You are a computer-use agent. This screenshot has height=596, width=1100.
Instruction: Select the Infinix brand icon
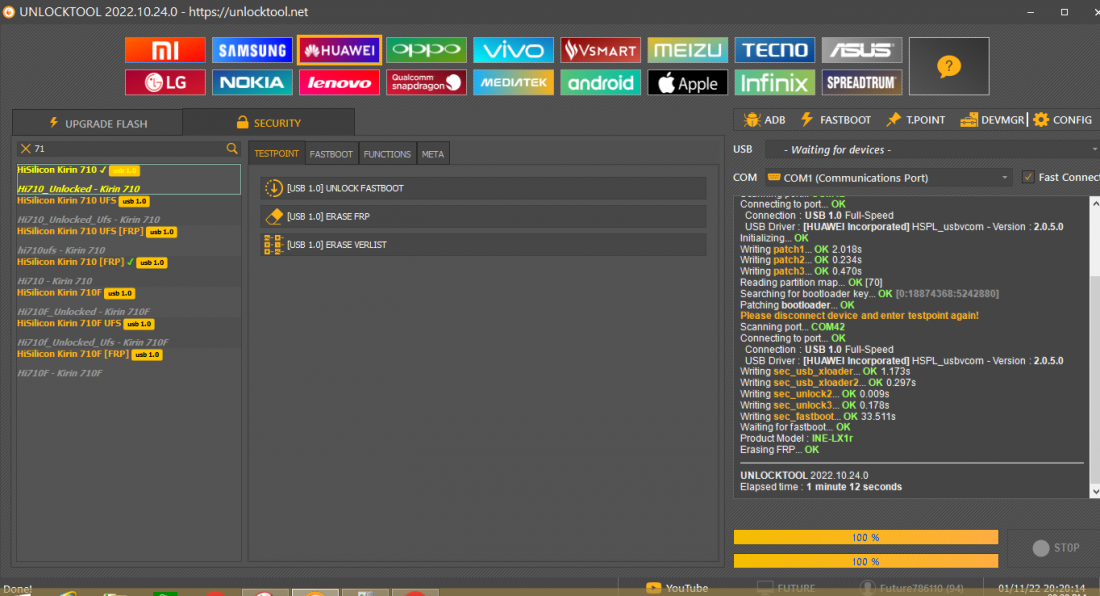click(774, 83)
